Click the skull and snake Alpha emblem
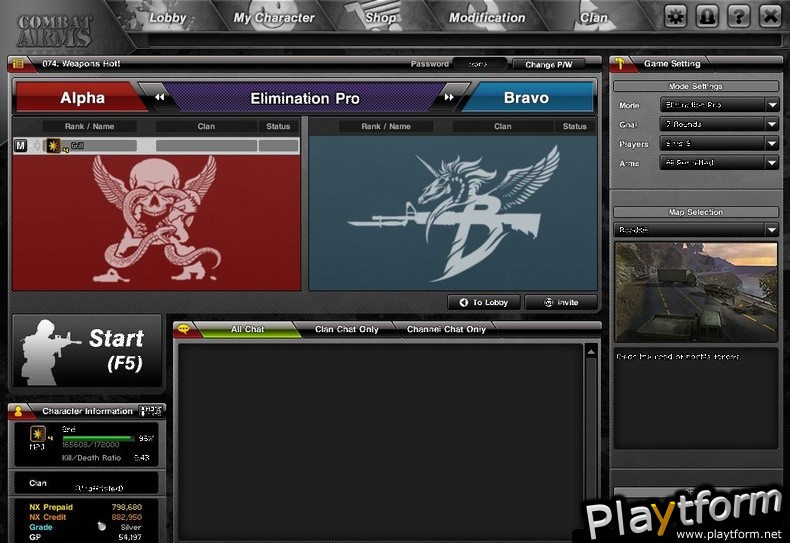 (x=156, y=219)
